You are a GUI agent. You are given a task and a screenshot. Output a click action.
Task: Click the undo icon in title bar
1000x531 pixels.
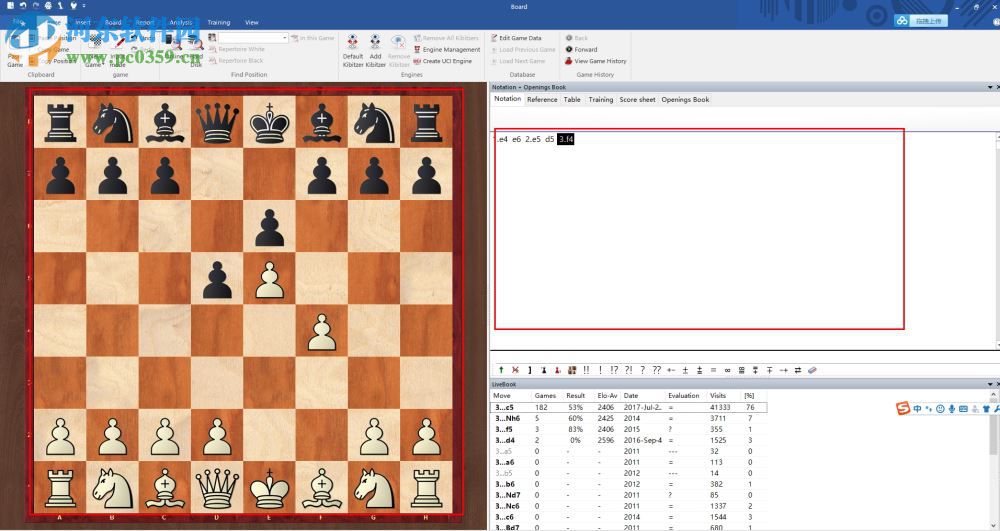(23, 5)
